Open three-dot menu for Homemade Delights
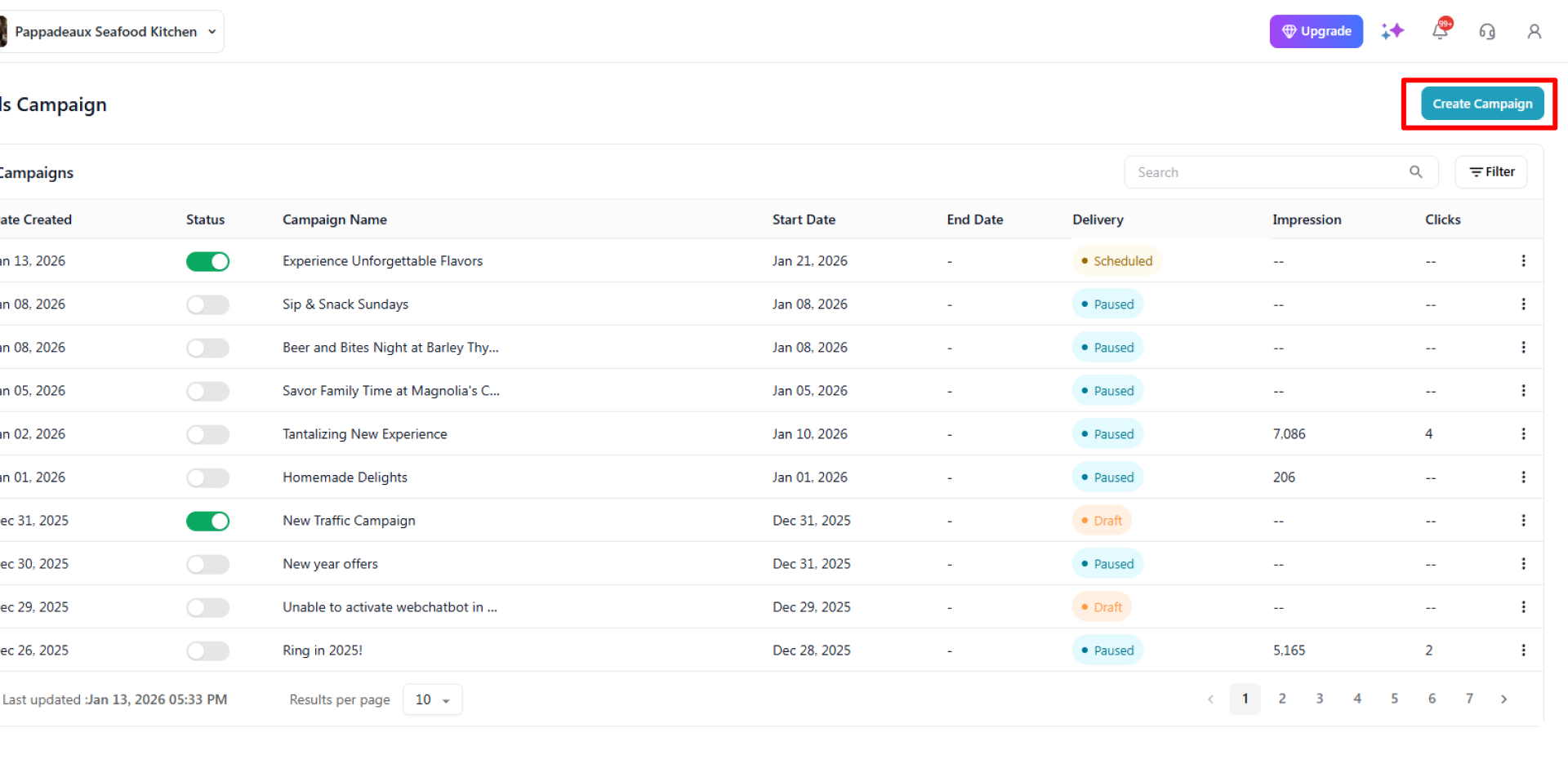 1523,477
